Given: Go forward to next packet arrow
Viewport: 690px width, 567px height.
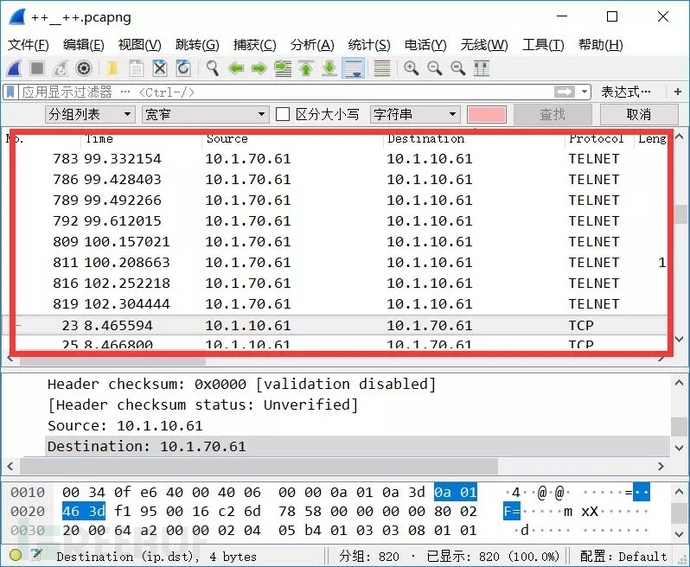Looking at the screenshot, I should tap(259, 69).
